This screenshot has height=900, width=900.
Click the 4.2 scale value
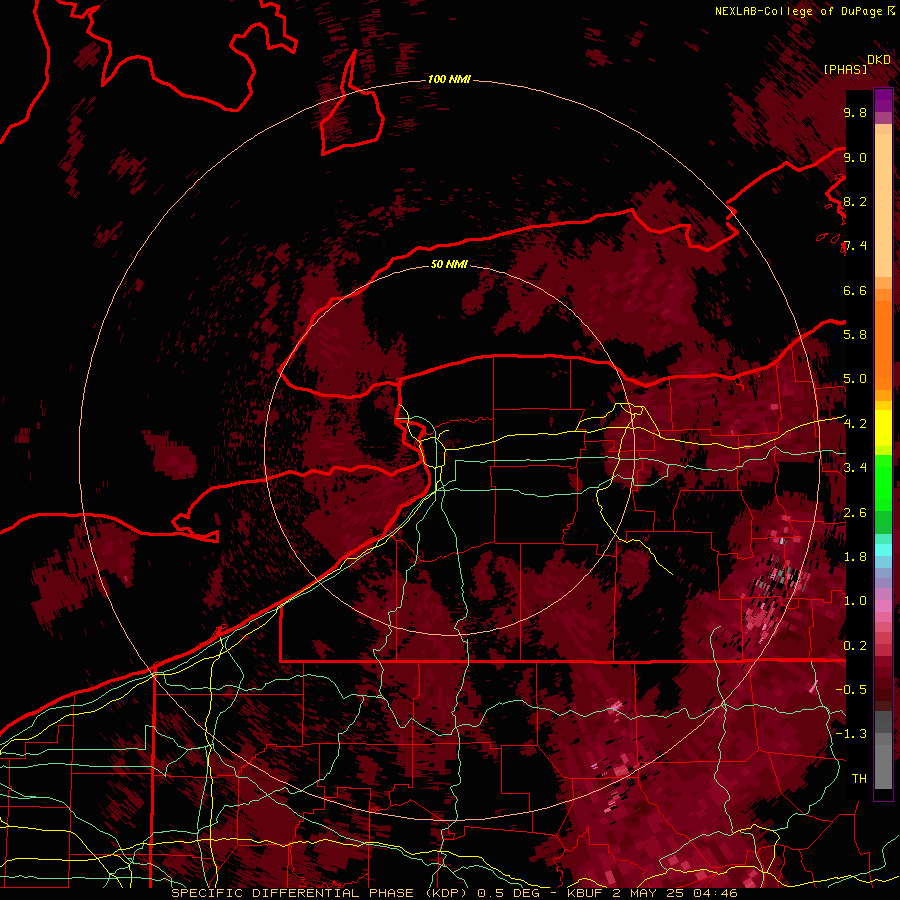click(855, 424)
